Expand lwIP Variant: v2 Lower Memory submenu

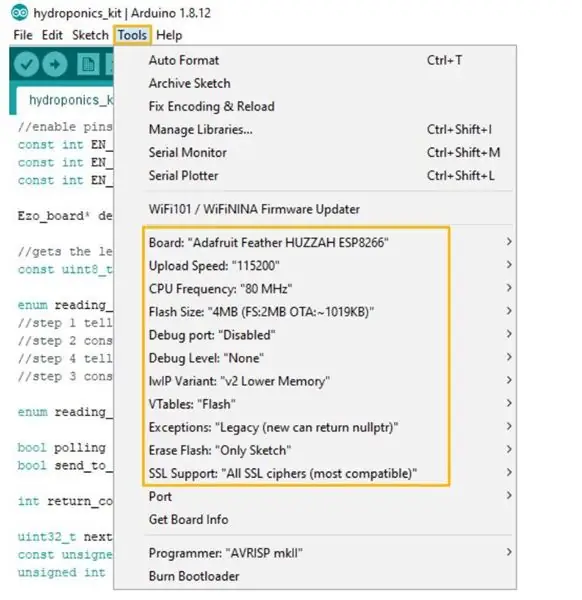pos(315,381)
